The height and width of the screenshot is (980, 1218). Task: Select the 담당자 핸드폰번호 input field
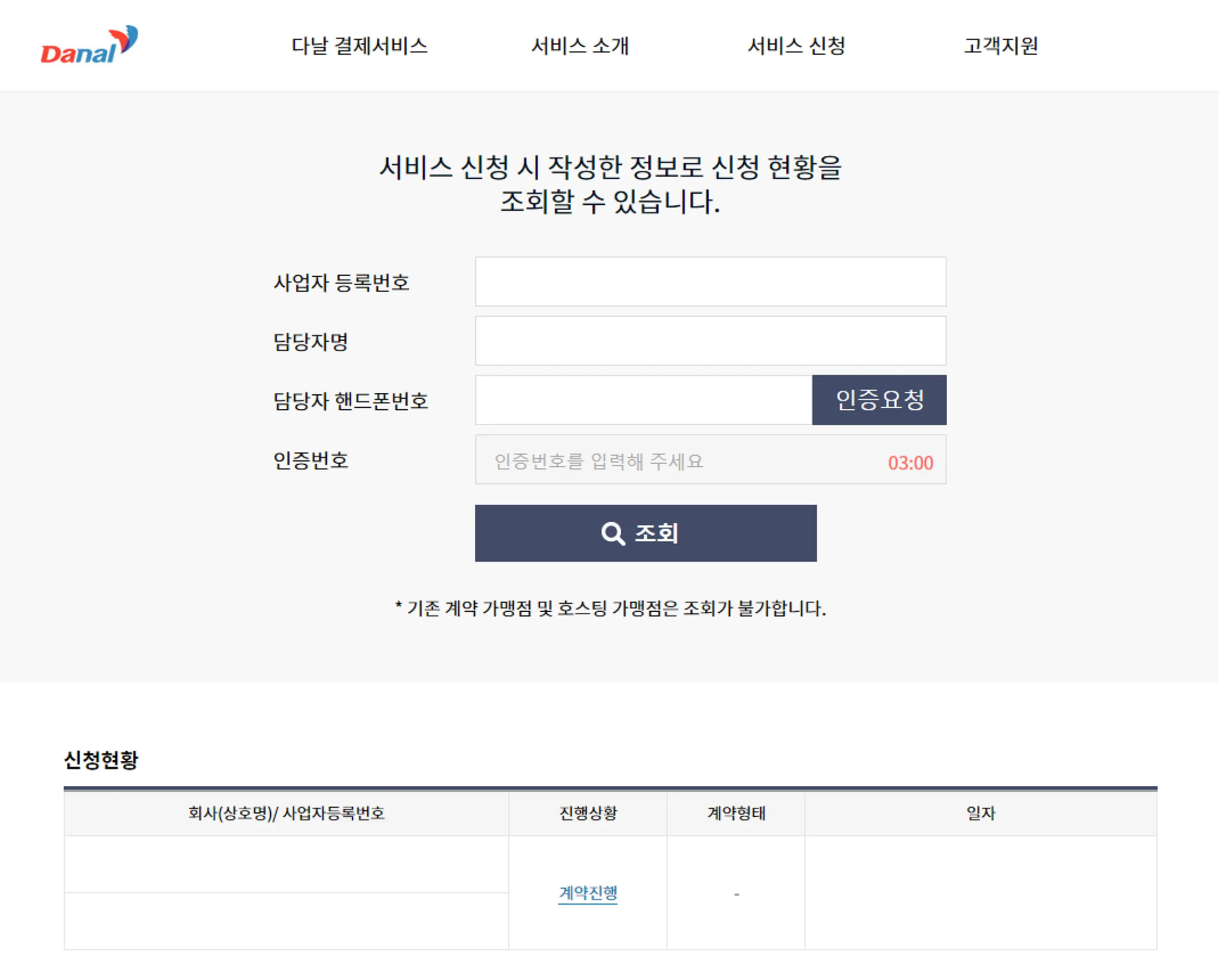[643, 400]
